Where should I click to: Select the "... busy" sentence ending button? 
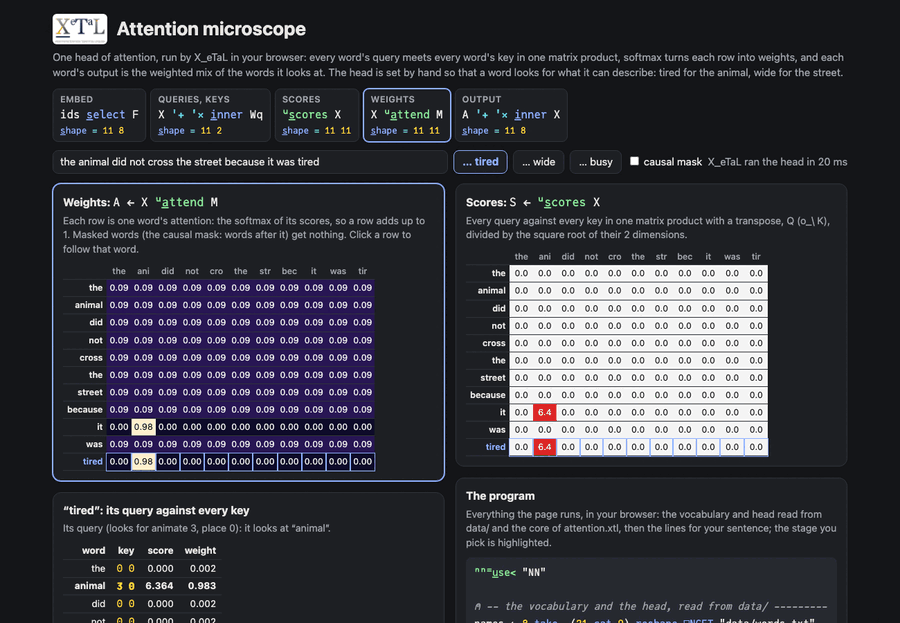pyautogui.click(x=595, y=162)
